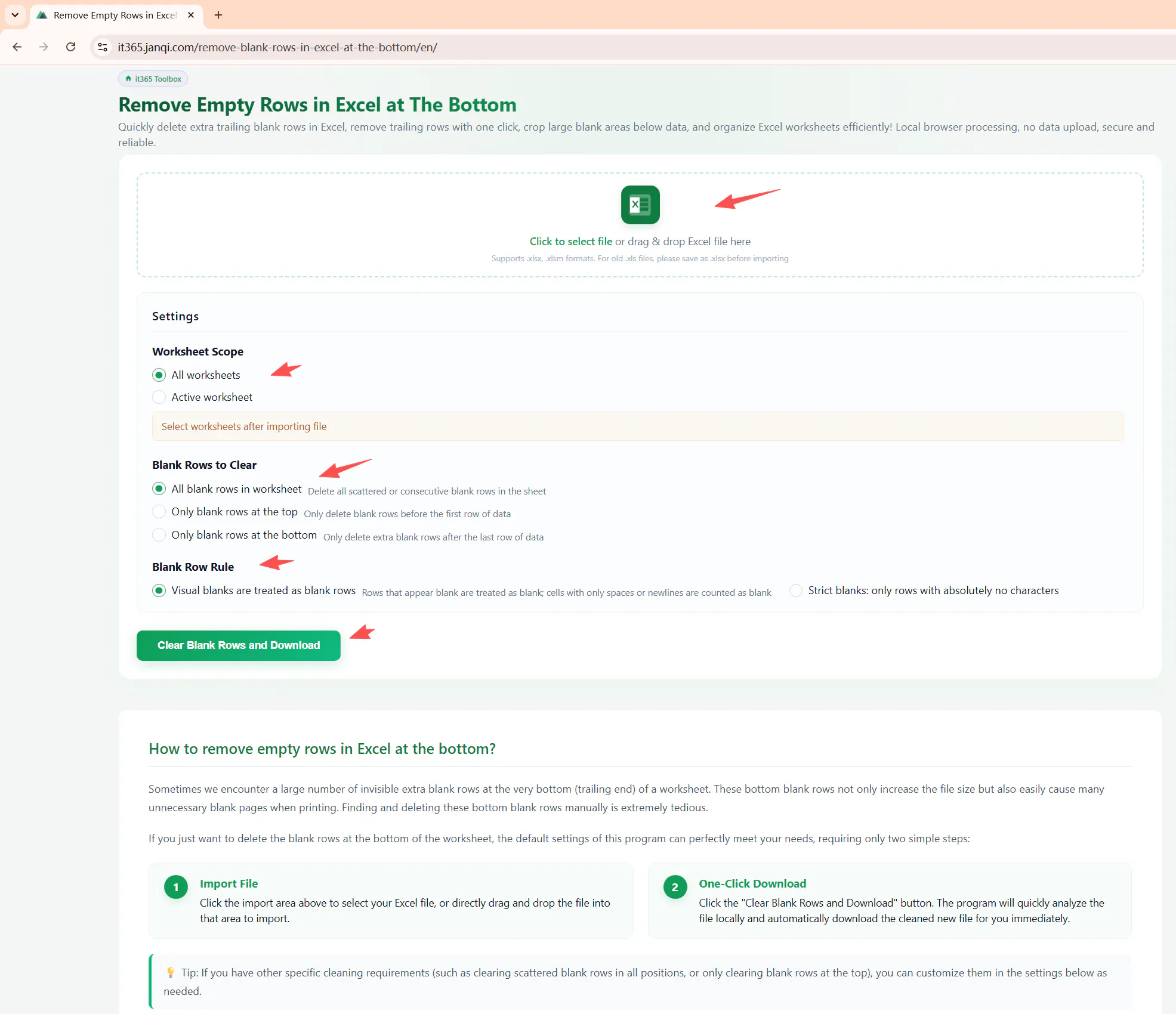The image size is (1176, 1014).
Task: Click 'How to remove empty rows' heading
Action: pyautogui.click(x=322, y=749)
